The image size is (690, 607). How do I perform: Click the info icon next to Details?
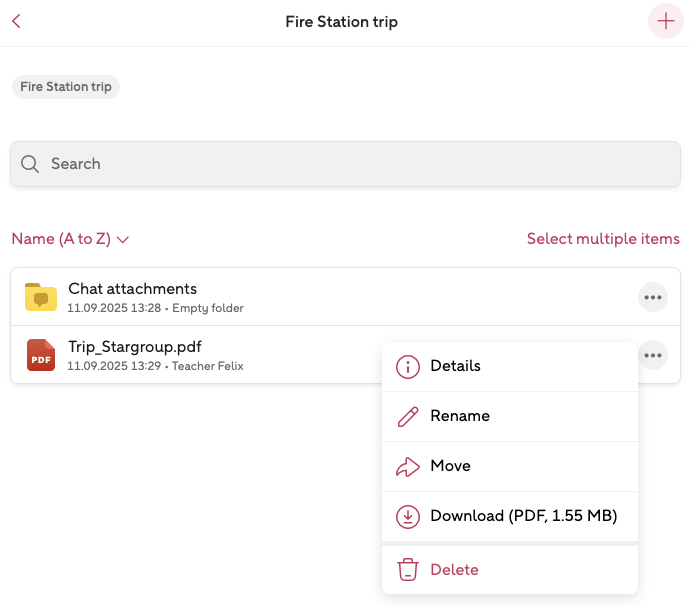point(407,367)
